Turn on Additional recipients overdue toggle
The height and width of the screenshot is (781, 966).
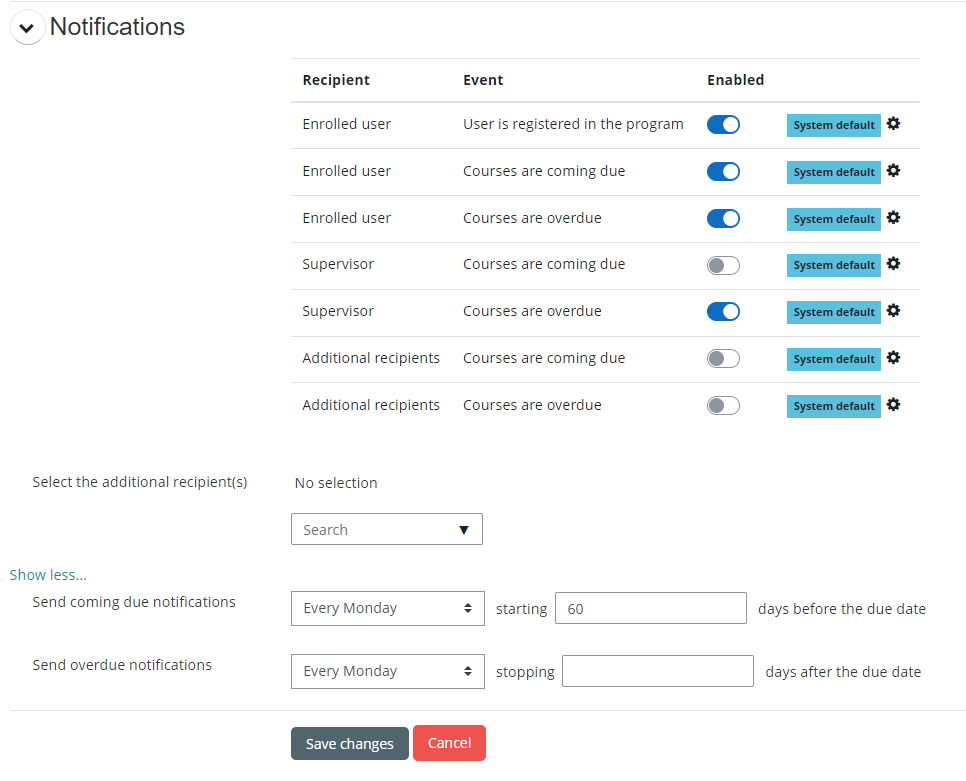click(723, 405)
